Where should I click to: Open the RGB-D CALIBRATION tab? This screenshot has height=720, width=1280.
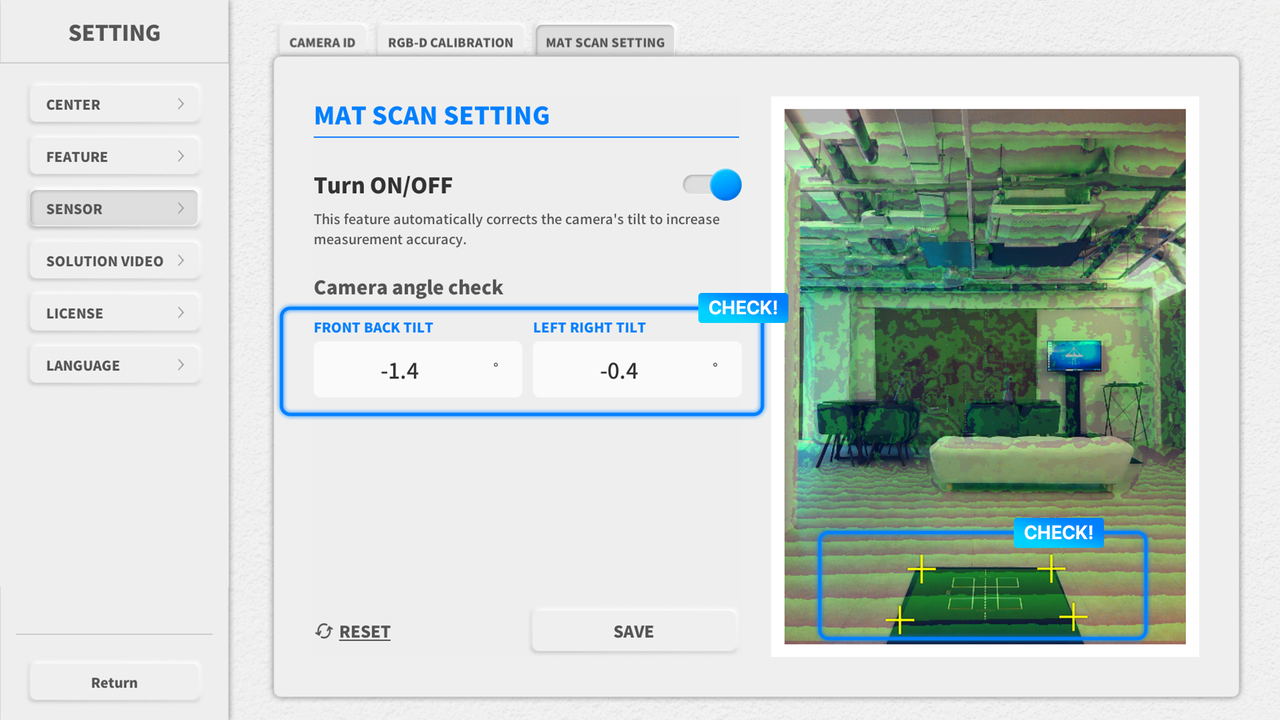450,42
